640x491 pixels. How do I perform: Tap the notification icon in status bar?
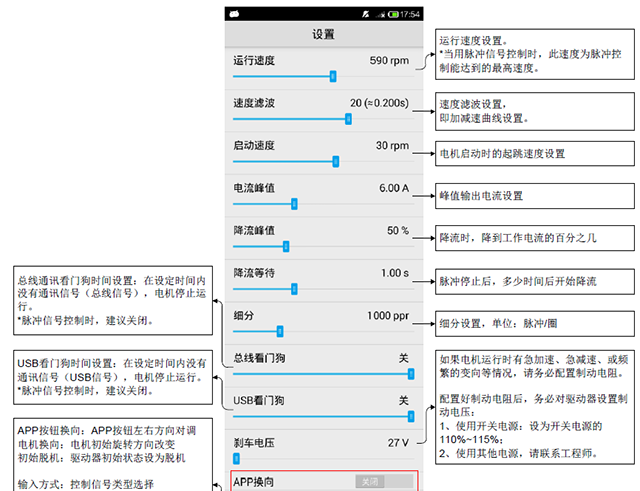pyautogui.click(x=234, y=14)
